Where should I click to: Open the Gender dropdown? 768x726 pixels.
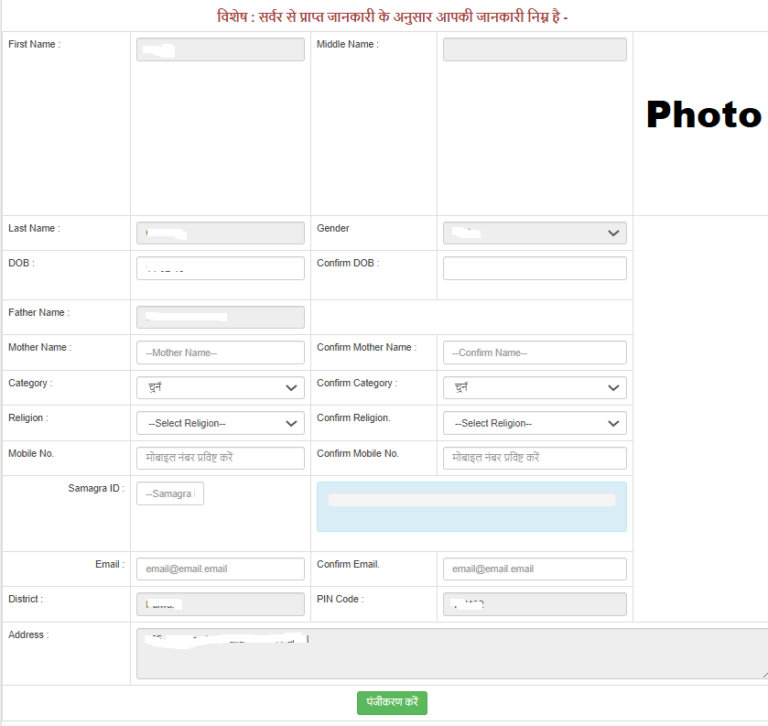click(534, 233)
